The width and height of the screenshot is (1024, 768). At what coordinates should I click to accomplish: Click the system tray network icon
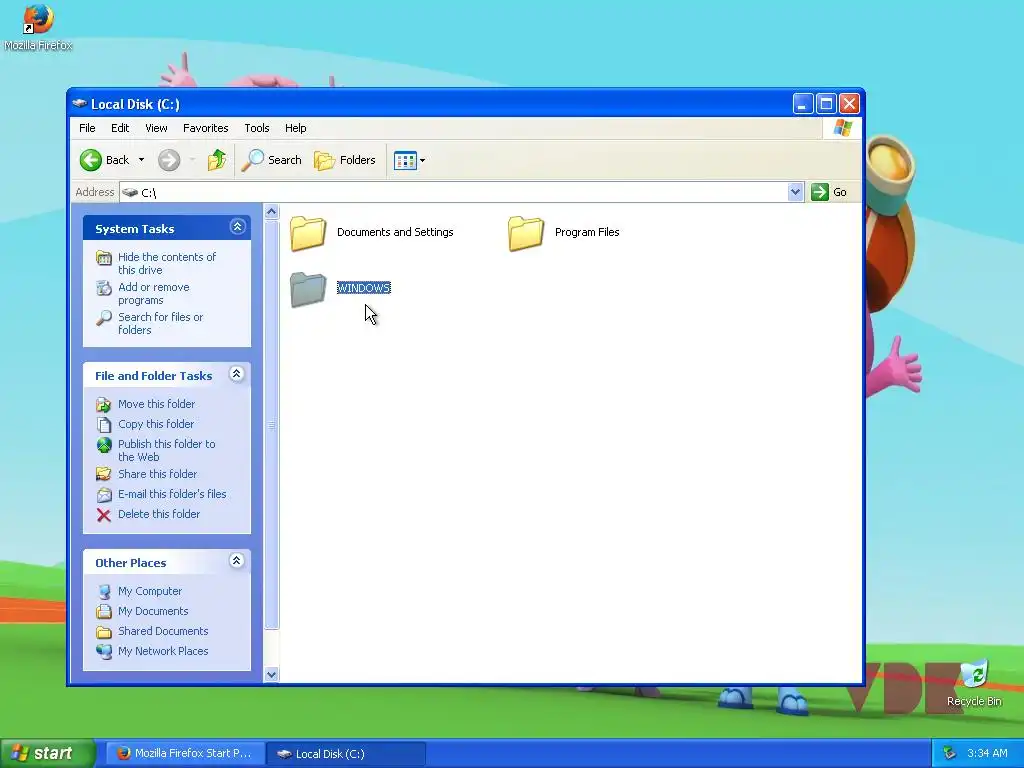click(950, 754)
